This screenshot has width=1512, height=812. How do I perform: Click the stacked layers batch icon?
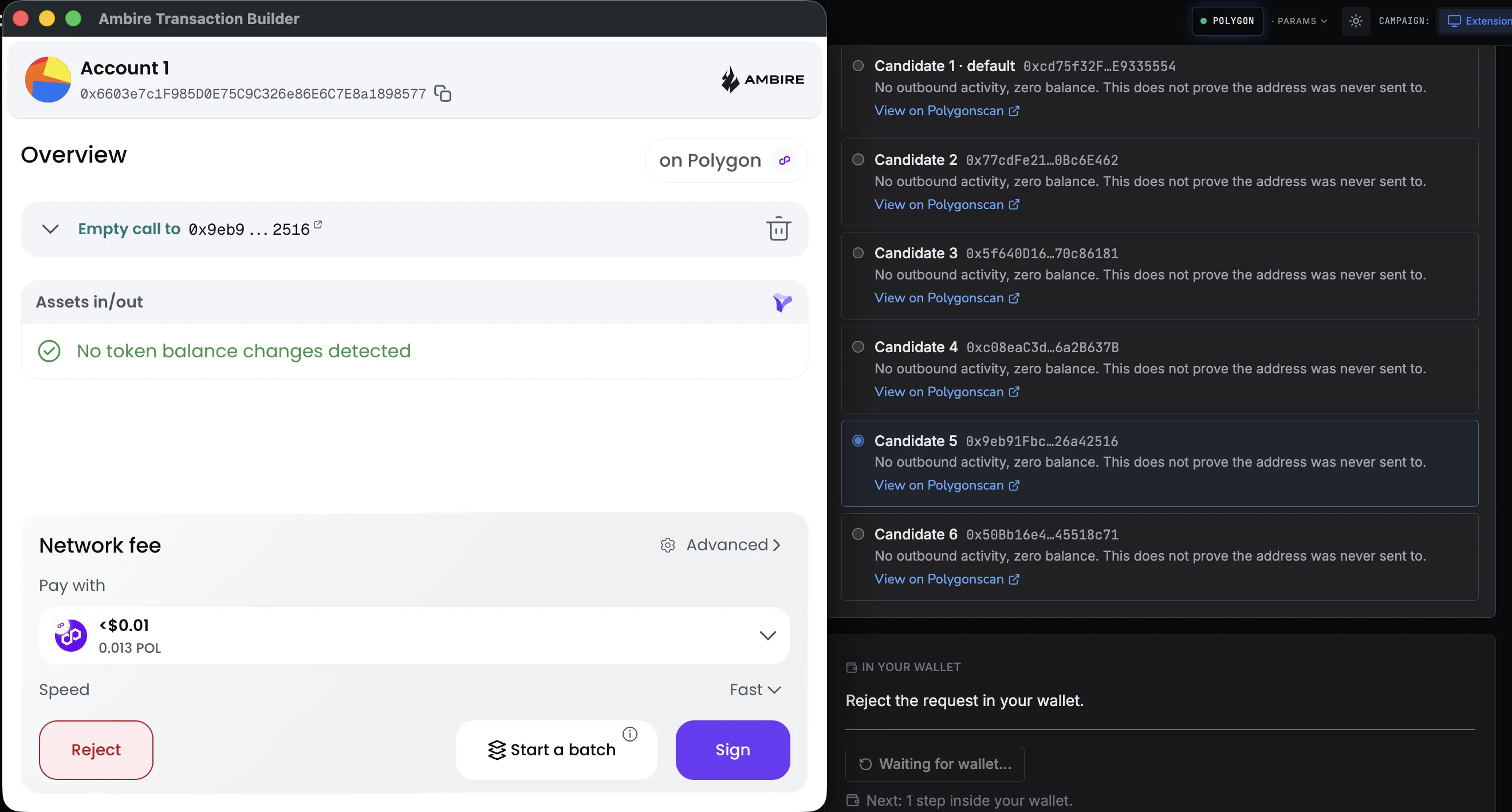click(x=497, y=750)
